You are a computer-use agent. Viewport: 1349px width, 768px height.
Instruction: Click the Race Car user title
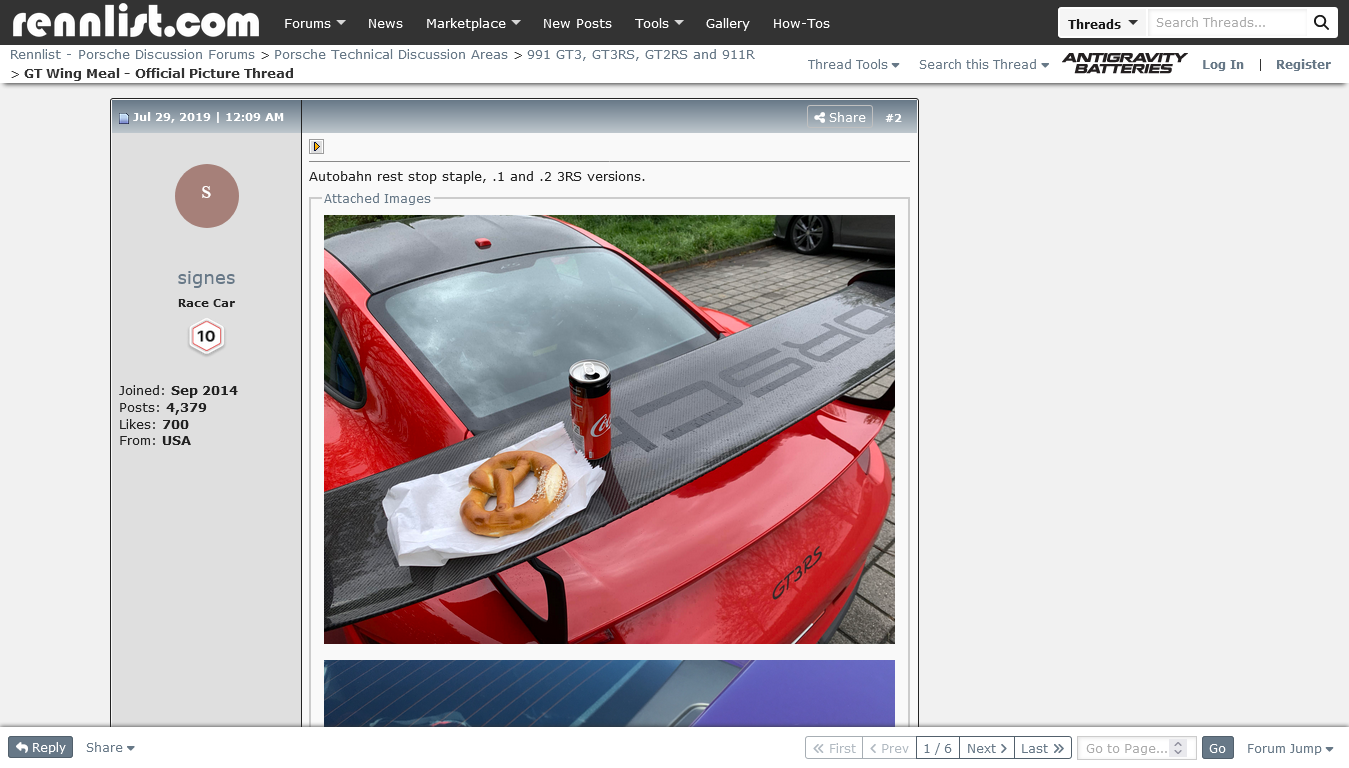(x=206, y=303)
